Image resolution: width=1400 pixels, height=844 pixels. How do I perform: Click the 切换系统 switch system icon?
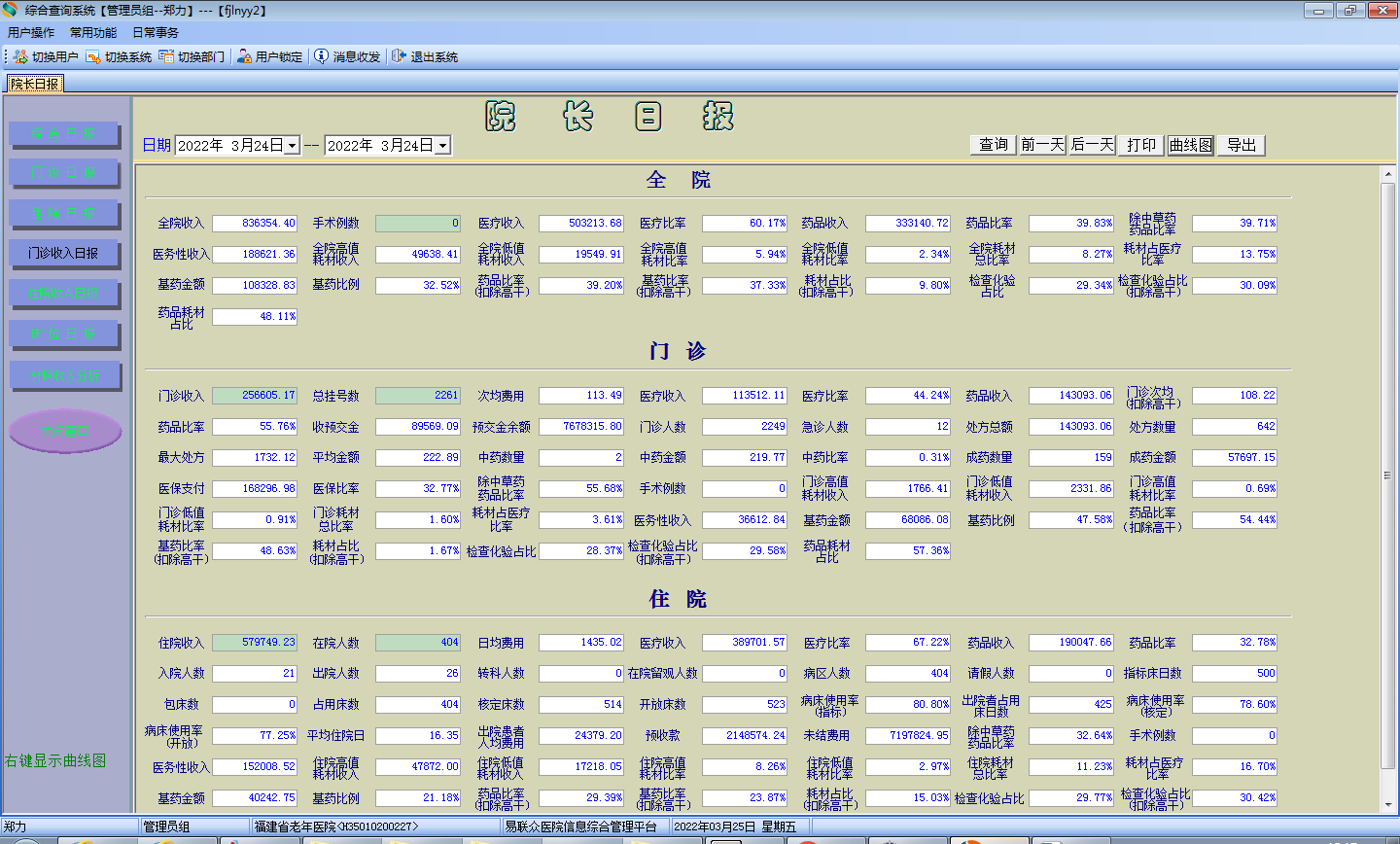point(93,57)
